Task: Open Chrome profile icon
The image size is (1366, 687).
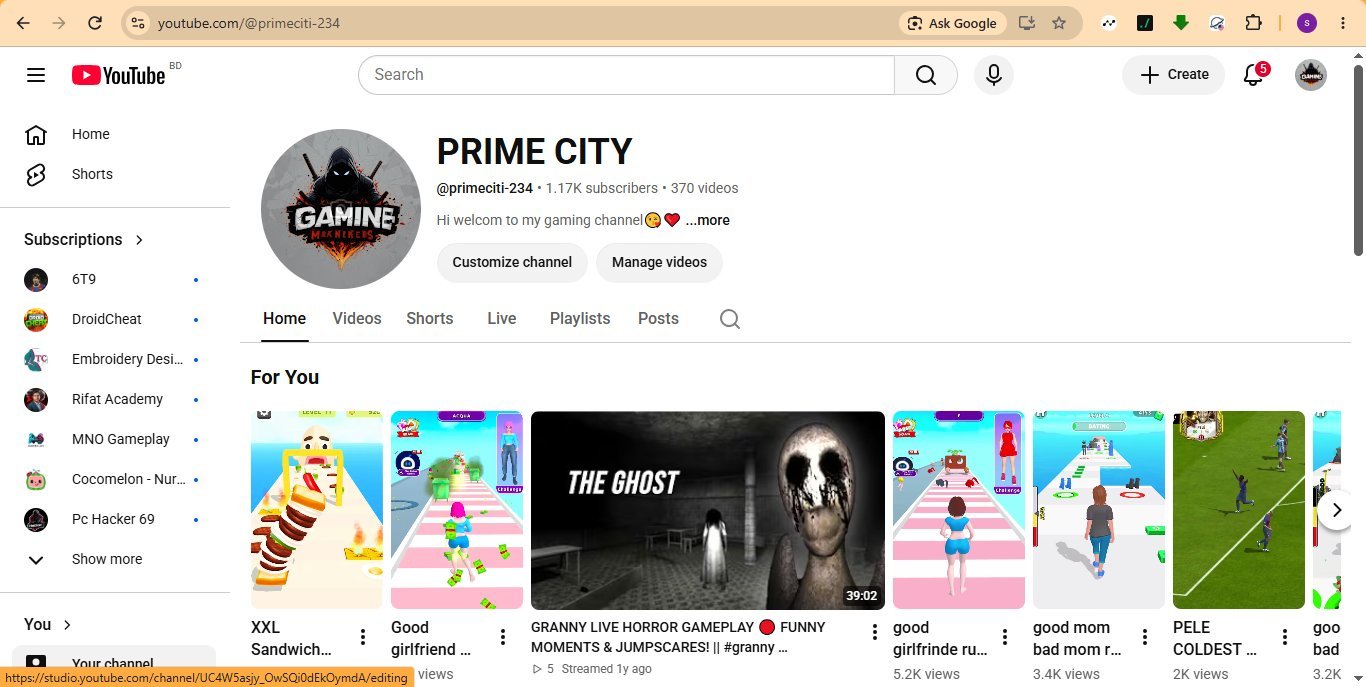Action: [x=1307, y=23]
